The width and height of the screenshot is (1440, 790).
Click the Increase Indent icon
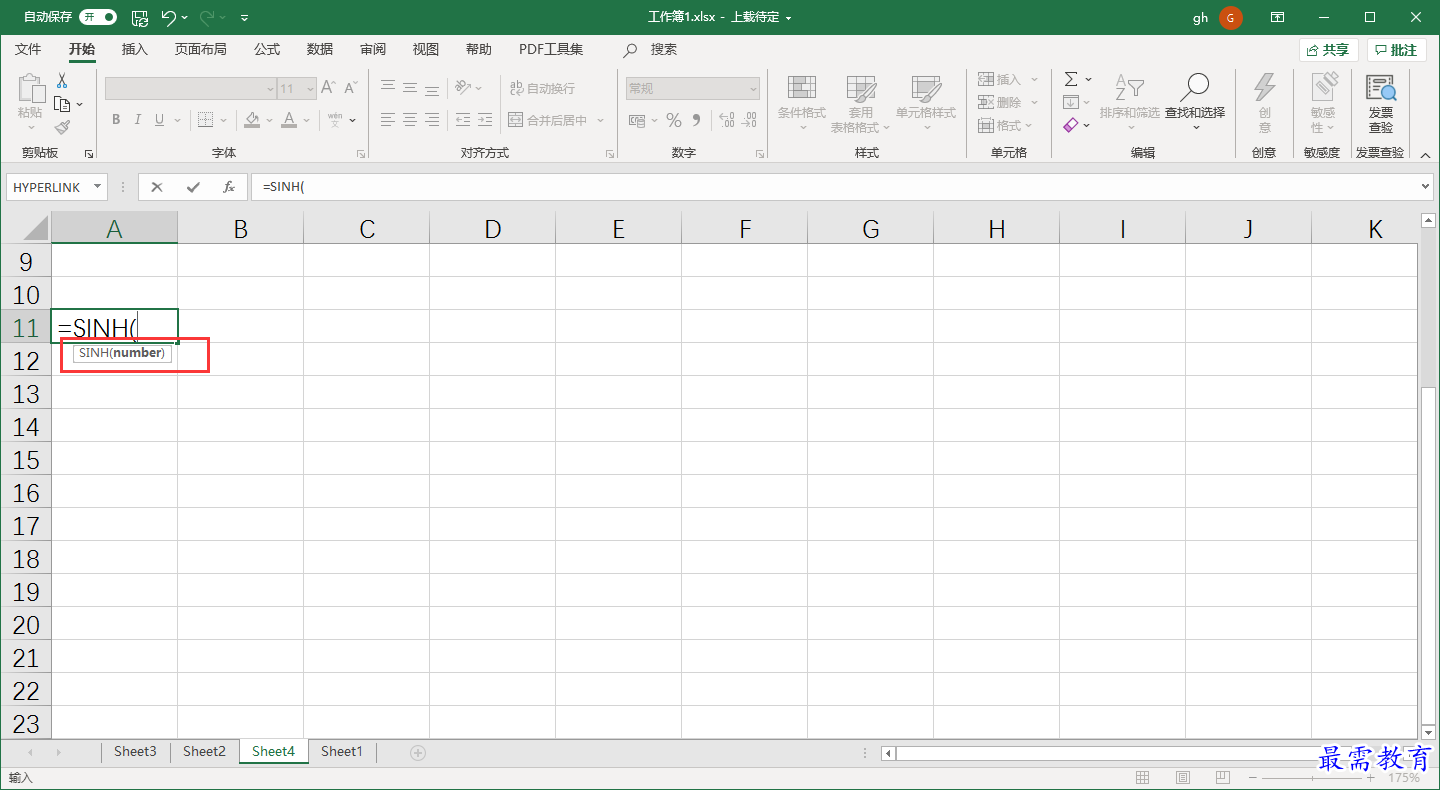point(484,120)
